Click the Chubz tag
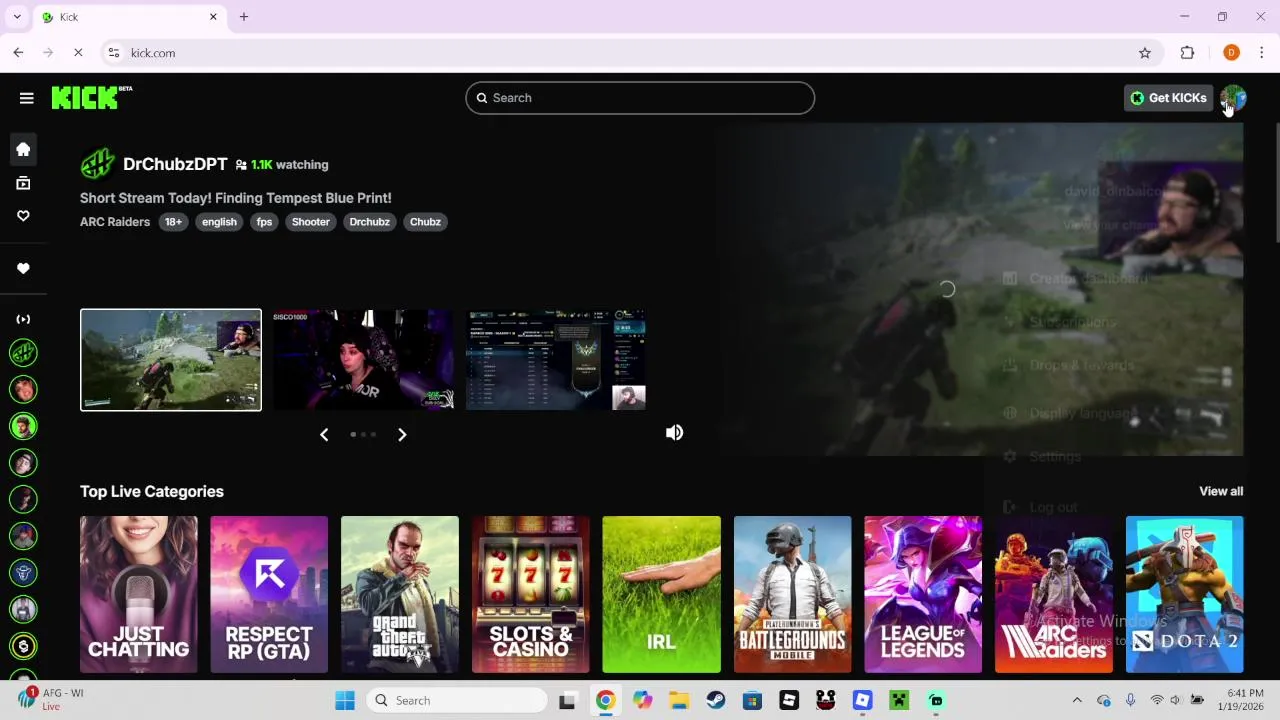Image resolution: width=1280 pixels, height=720 pixels. (425, 222)
